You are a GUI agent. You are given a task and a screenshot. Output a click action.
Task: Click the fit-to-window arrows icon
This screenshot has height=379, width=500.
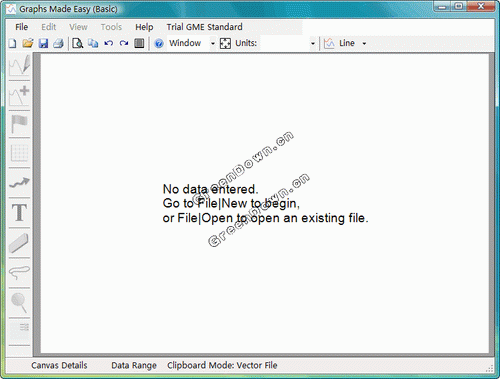(x=225, y=44)
